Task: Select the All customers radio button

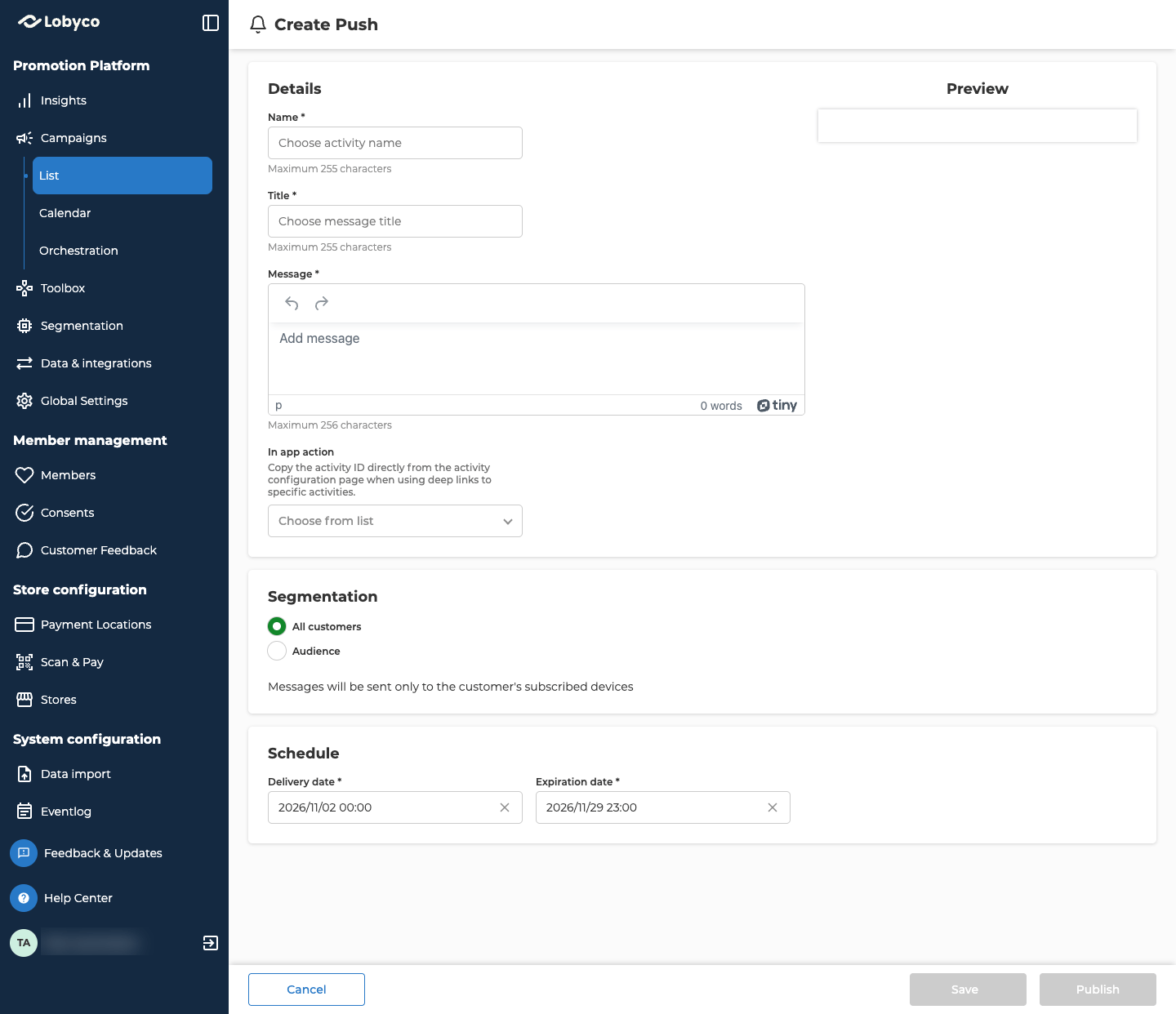Action: pyautogui.click(x=277, y=626)
